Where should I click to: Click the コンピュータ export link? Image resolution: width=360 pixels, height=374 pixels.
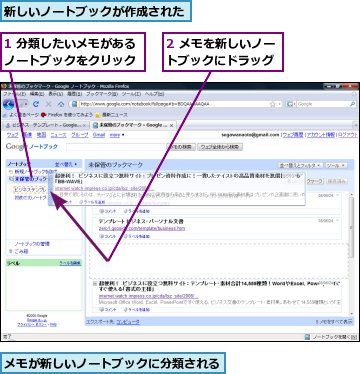[128, 322]
